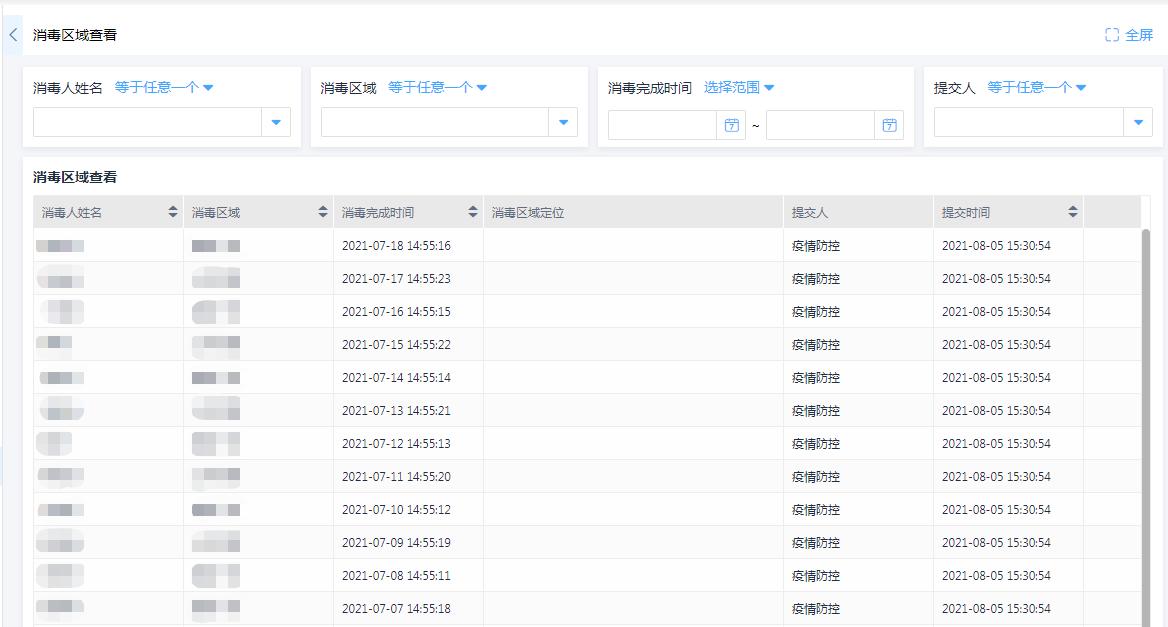The height and width of the screenshot is (627, 1168).
Task: Sort the table by 提交时间 column
Action: point(1071,211)
